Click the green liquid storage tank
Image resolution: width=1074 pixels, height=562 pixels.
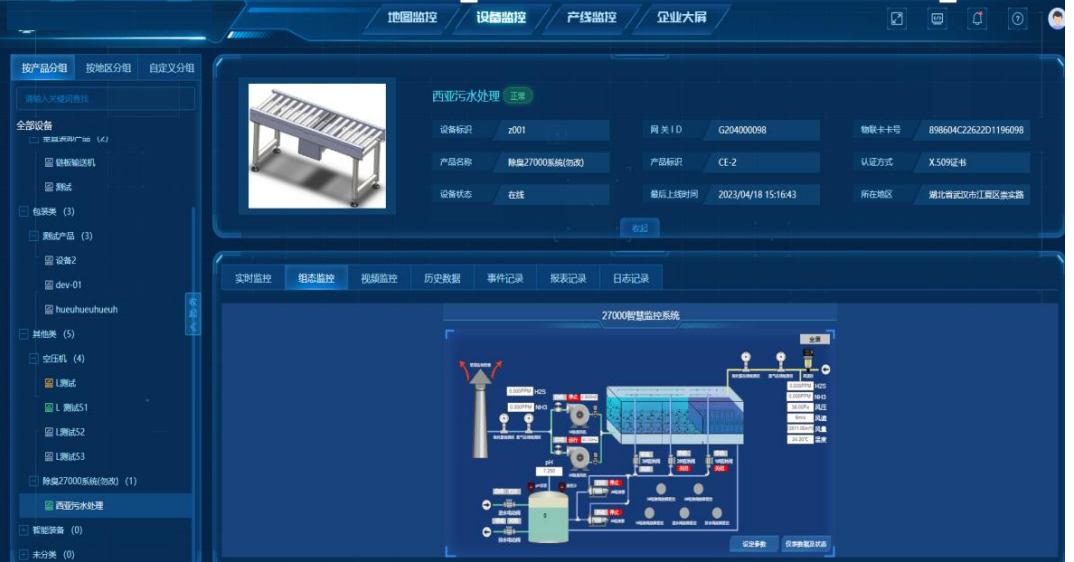click(x=548, y=517)
